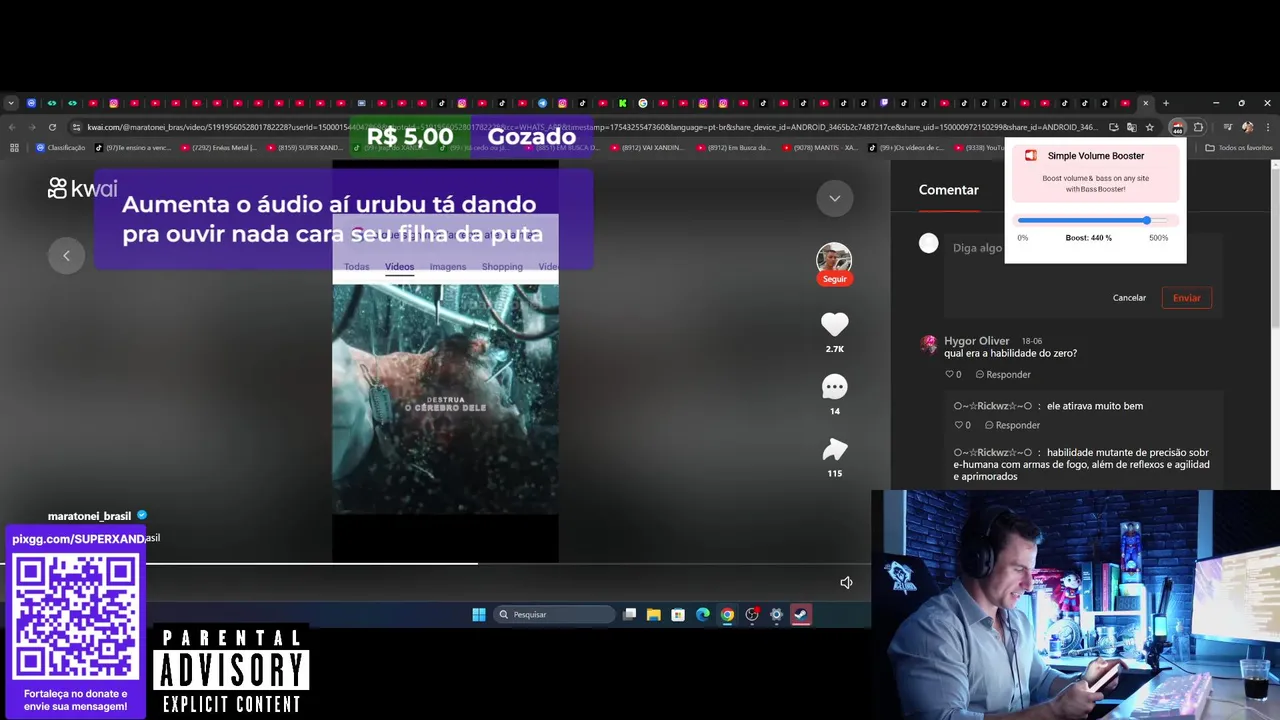Click the address bar URL
Image resolution: width=1280 pixels, height=720 pixels.
(590, 127)
